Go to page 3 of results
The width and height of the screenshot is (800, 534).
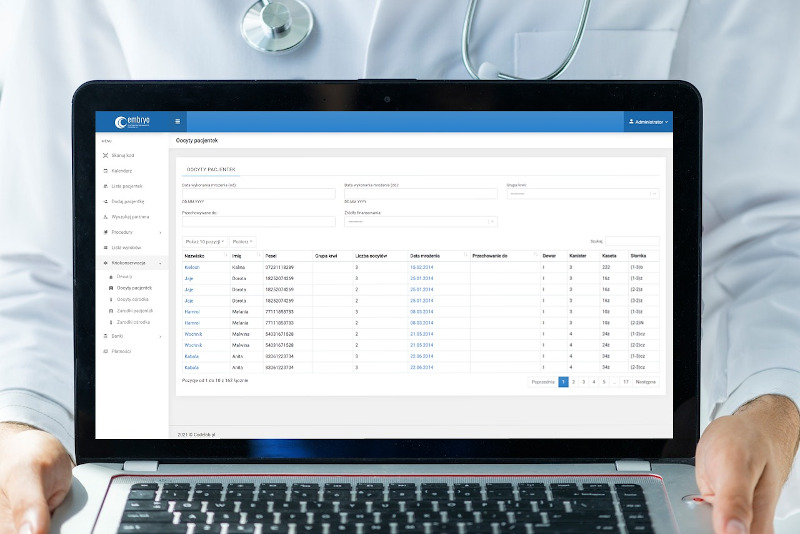[x=584, y=381]
